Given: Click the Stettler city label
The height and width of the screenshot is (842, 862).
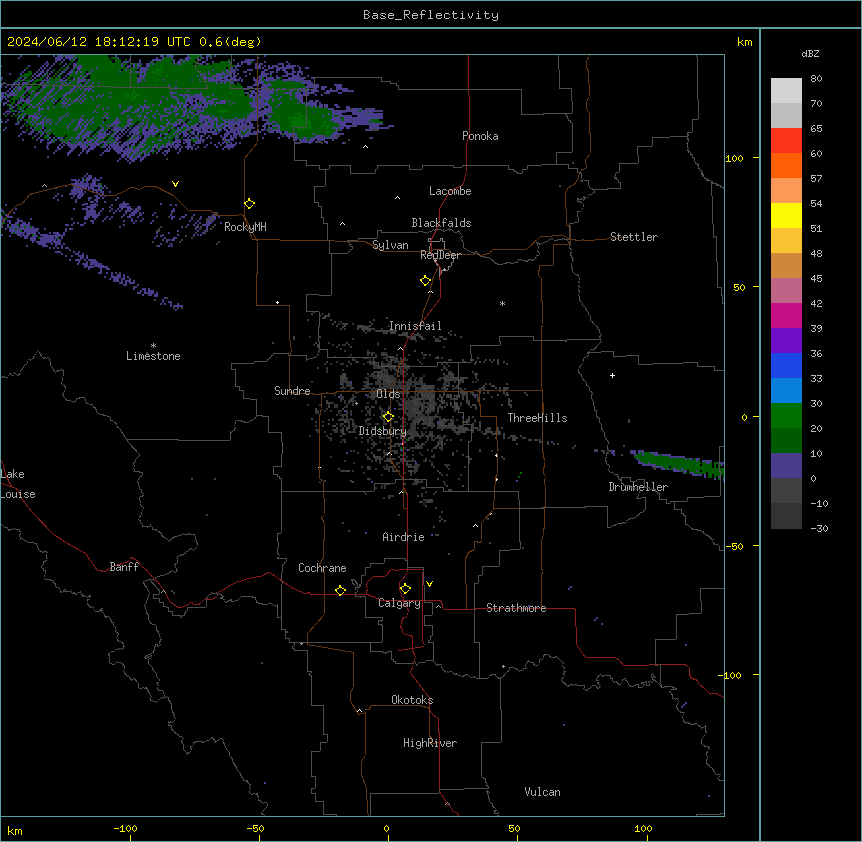Looking at the screenshot, I should pyautogui.click(x=634, y=237).
